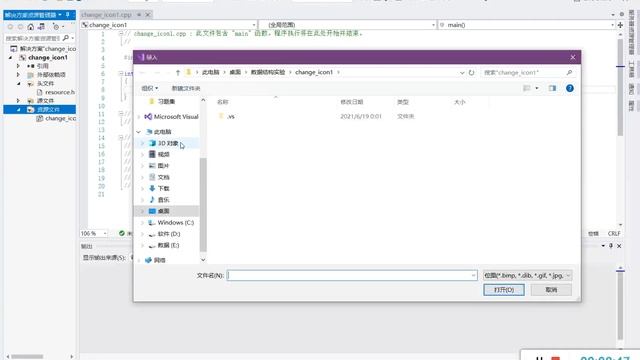Open the help button in the import dialog
The image size is (640, 360).
point(570,88)
